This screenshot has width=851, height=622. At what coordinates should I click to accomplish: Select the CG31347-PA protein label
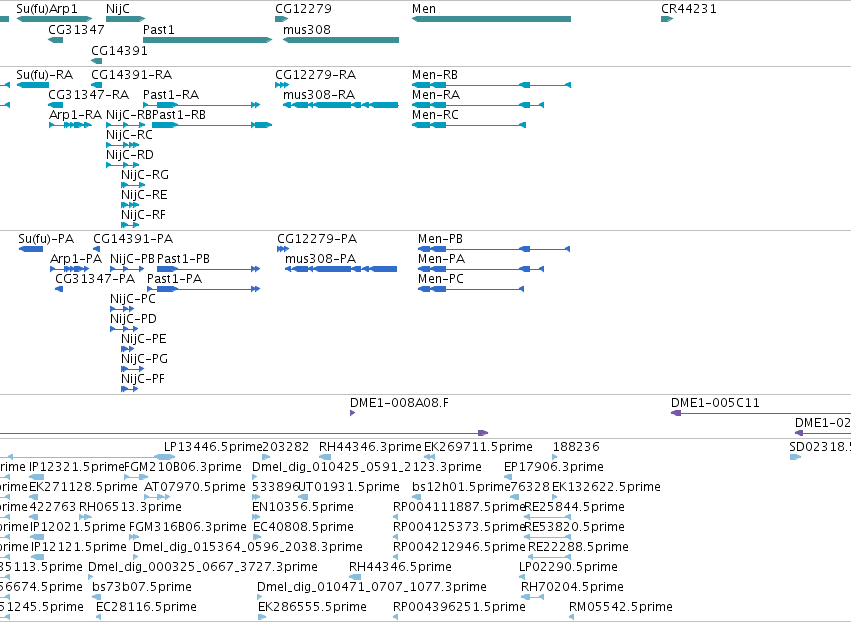95,279
